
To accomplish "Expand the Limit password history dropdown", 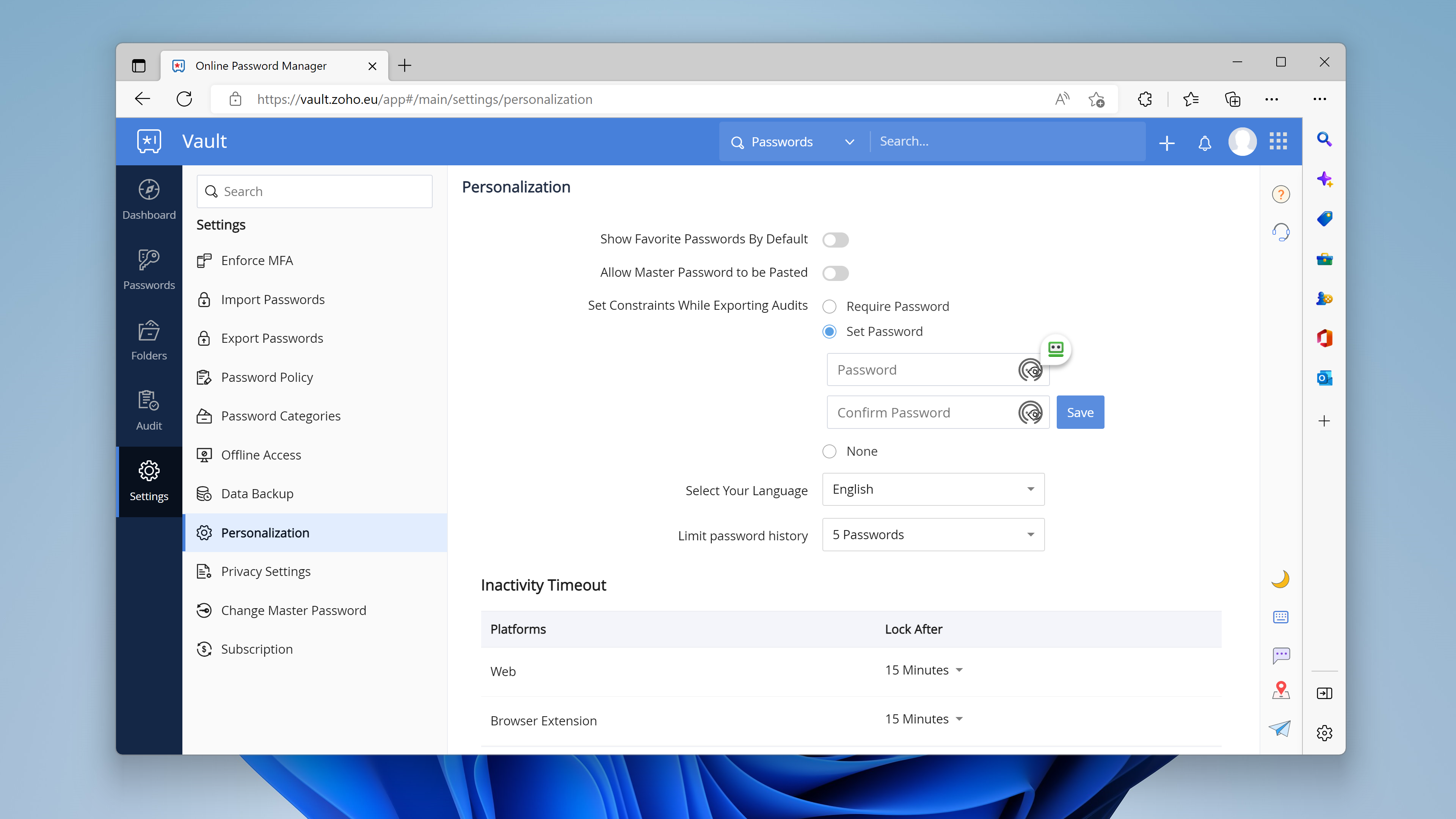I will coord(932,534).
